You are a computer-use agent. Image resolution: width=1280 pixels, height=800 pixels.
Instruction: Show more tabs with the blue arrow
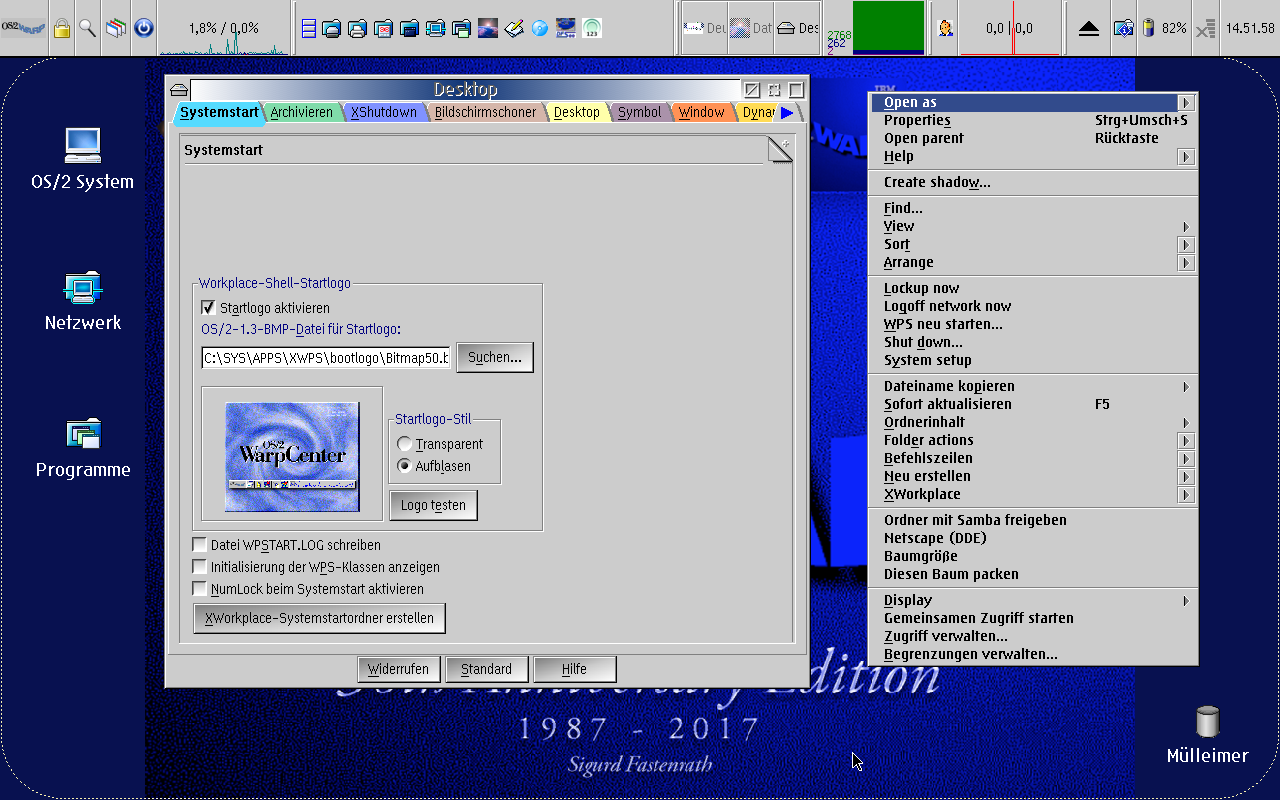788,113
